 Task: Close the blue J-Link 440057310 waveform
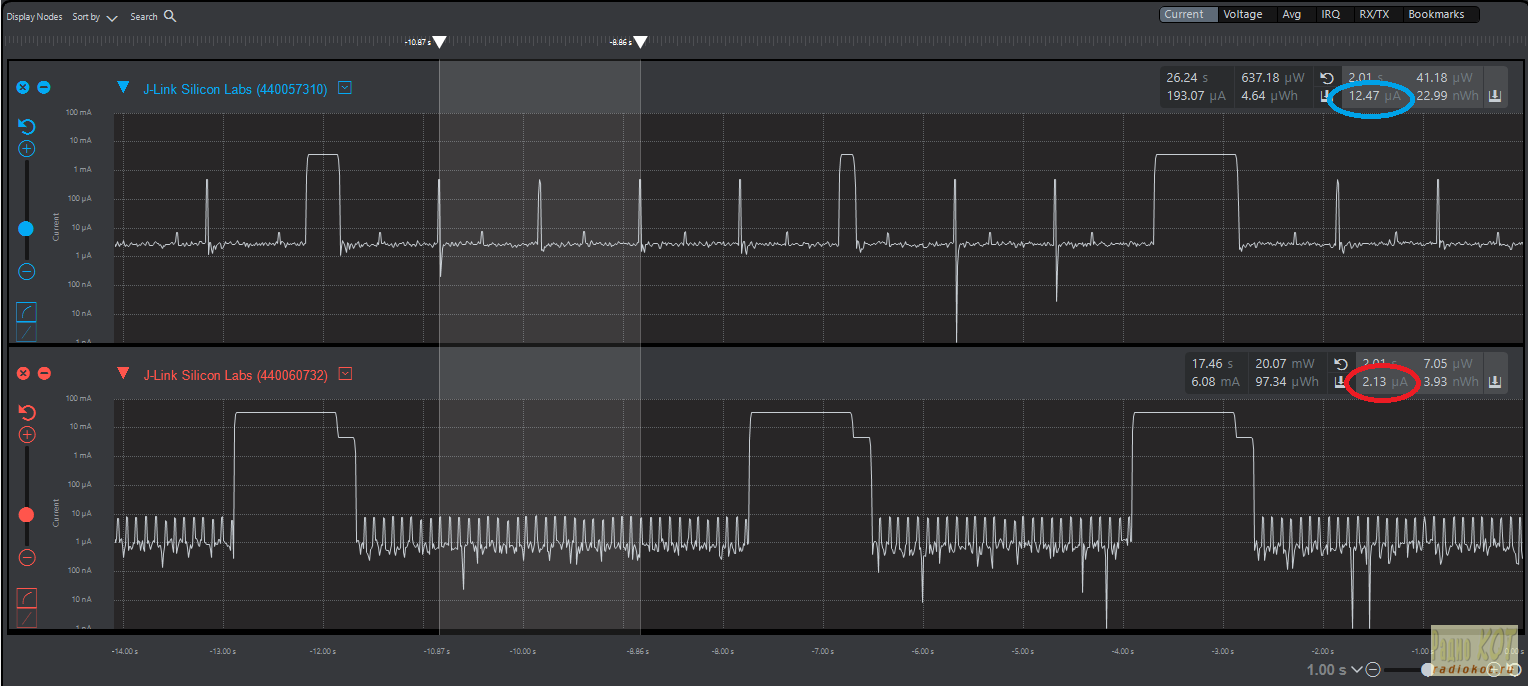point(23,88)
